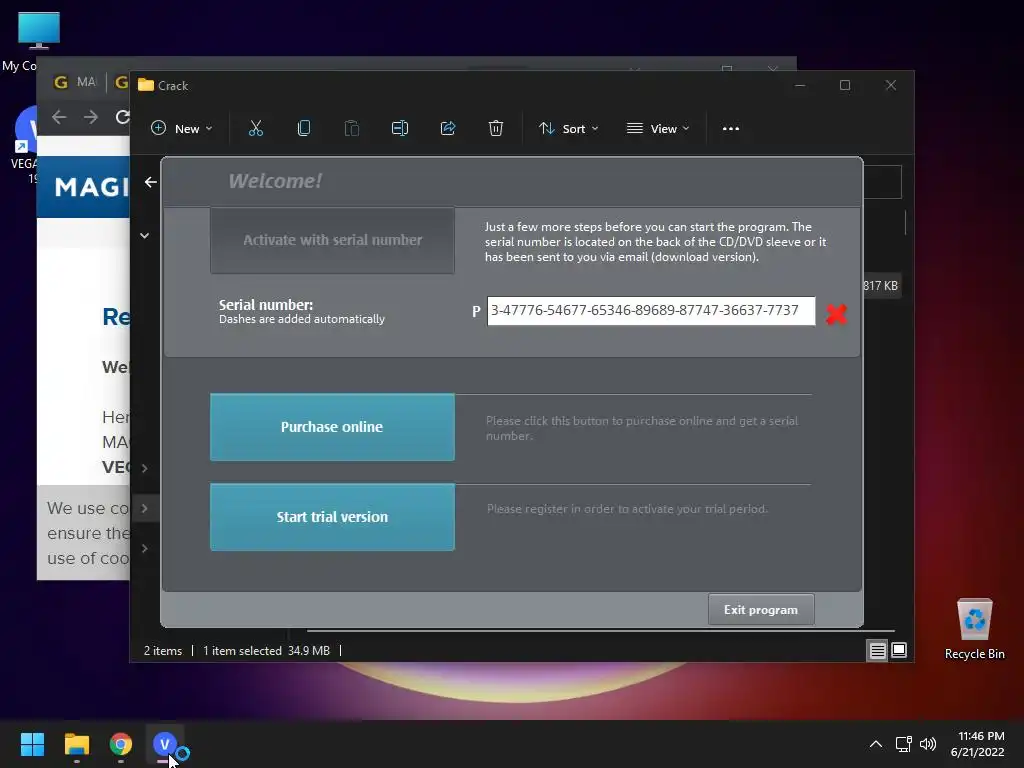Screen dimensions: 1024x768
Task: Click the browser reload icon
Action: coord(122,117)
